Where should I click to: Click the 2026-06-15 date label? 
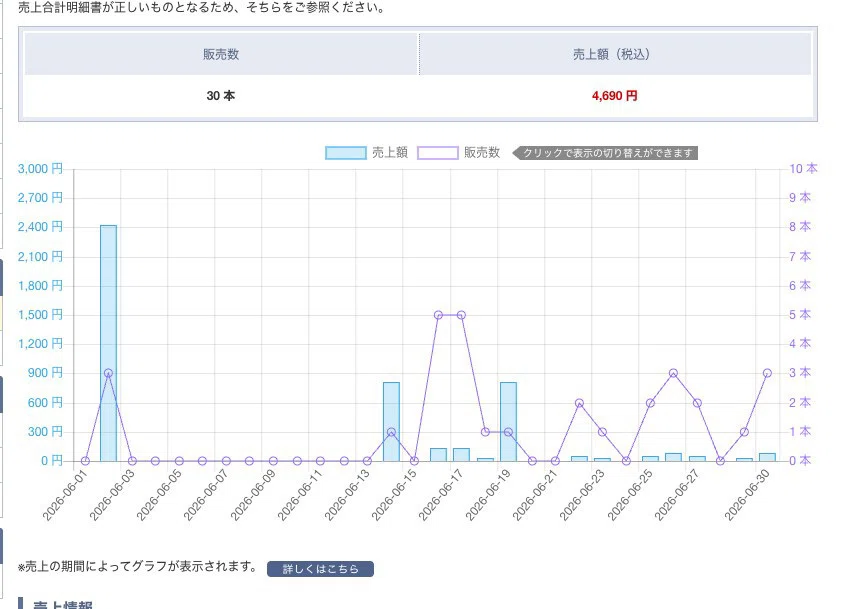[394, 494]
